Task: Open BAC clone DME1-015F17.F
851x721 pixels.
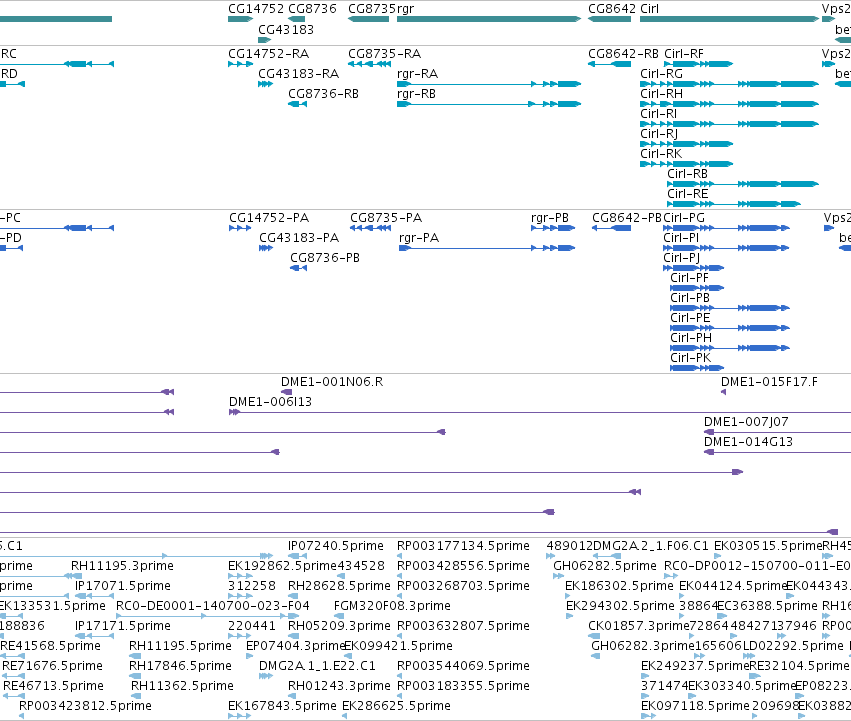Action: pyautogui.click(x=769, y=383)
